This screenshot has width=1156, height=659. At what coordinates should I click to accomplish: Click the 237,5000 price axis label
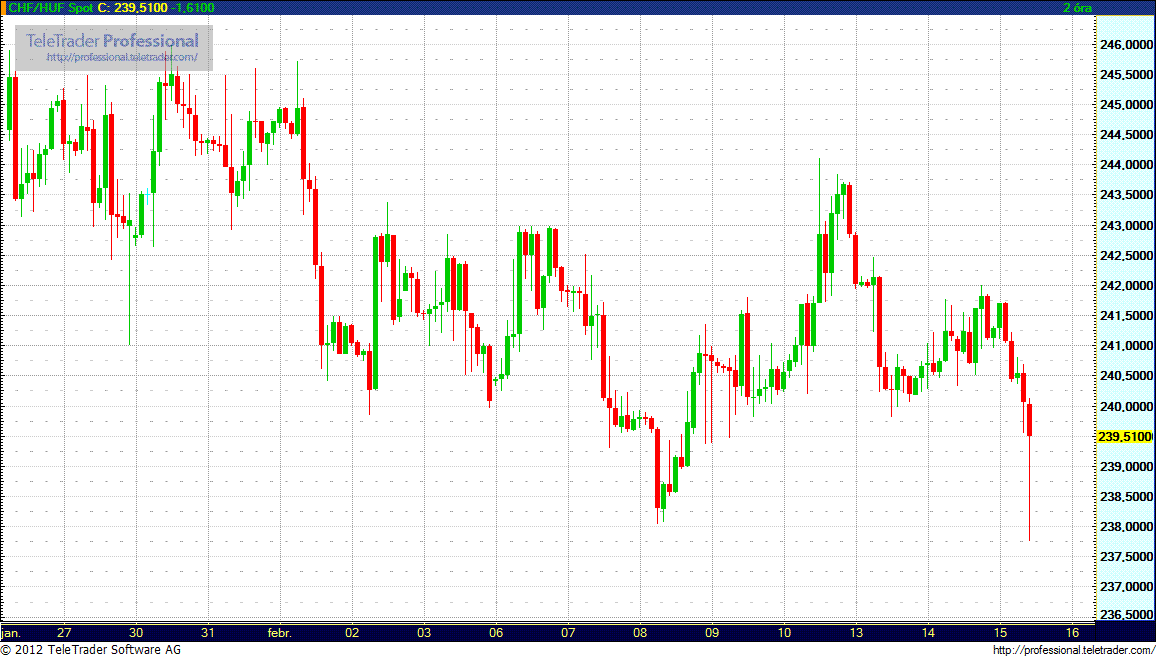(x=1125, y=557)
